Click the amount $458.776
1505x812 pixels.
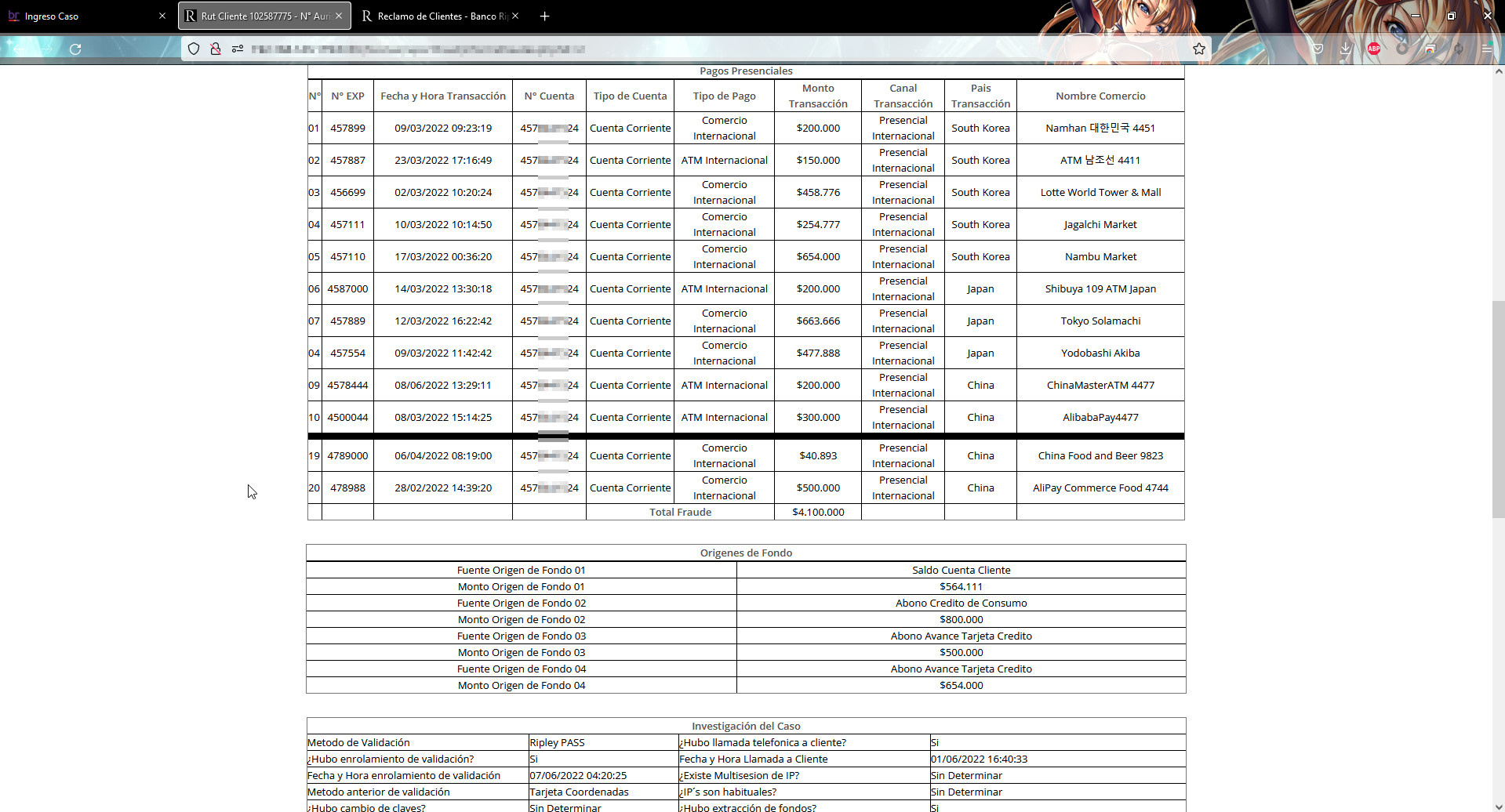[818, 193]
